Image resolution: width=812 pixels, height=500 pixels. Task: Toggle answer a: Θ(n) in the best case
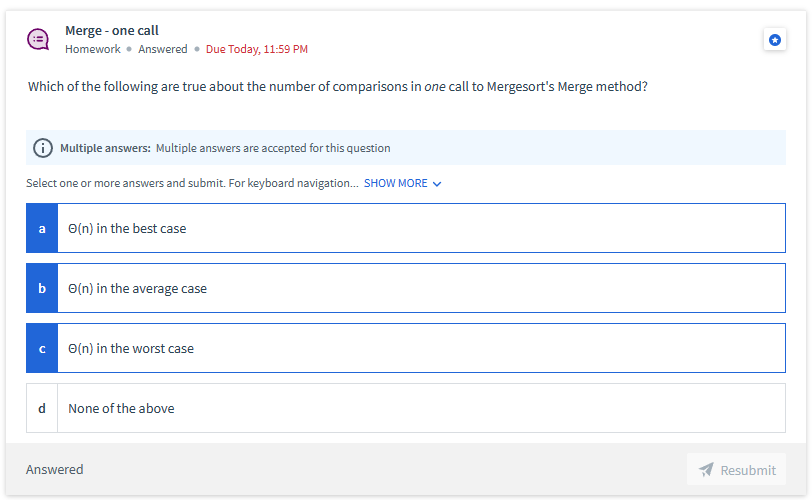[x=406, y=228]
